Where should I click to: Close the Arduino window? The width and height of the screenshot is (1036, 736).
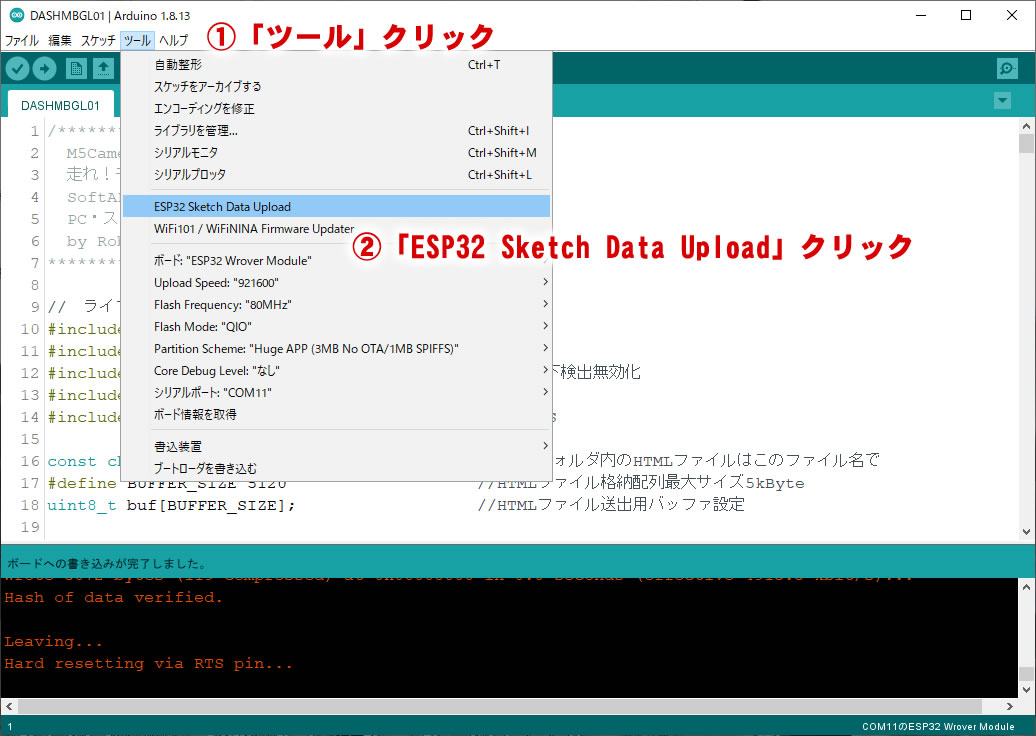tap(1012, 15)
